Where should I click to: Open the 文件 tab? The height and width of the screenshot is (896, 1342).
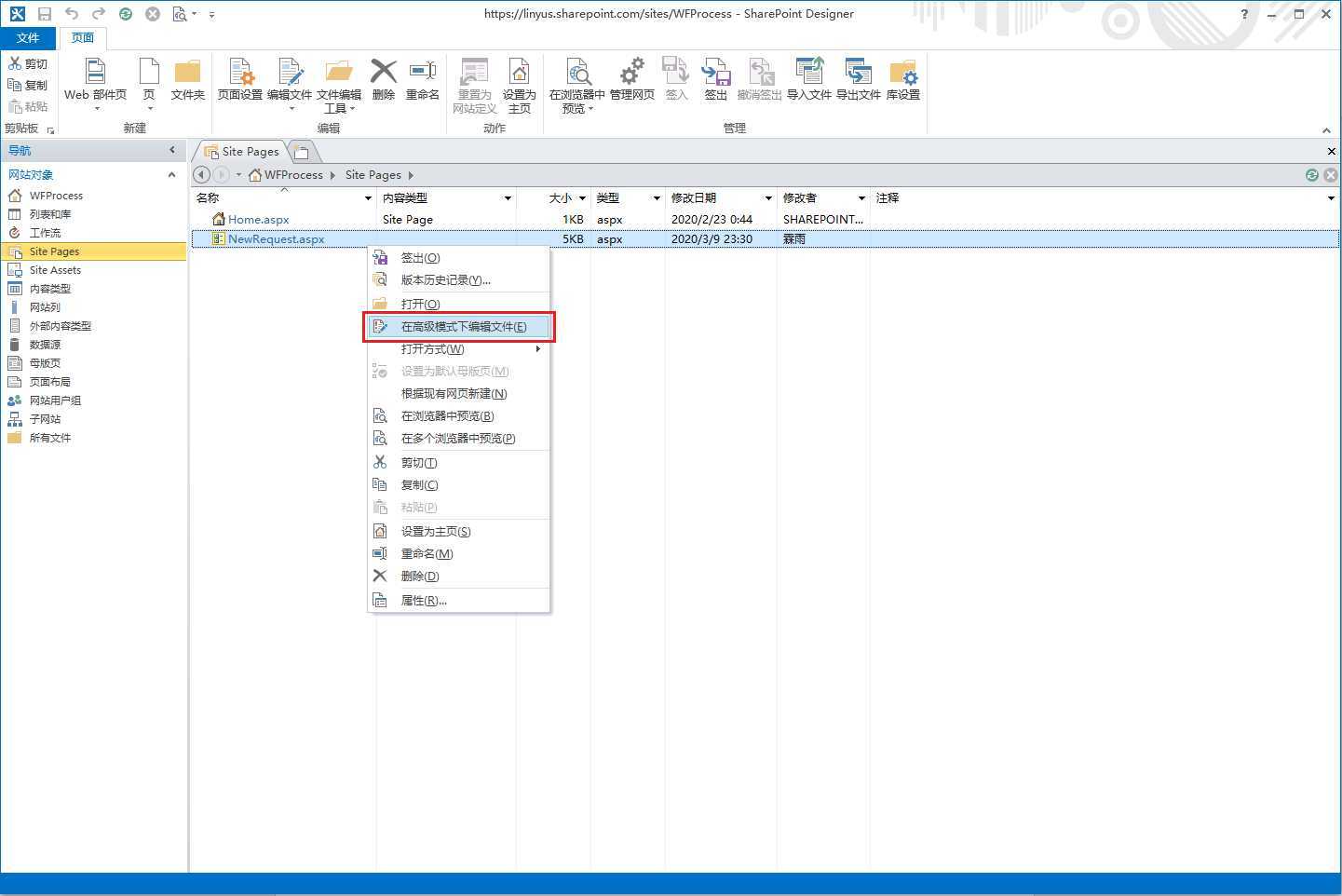(x=28, y=38)
